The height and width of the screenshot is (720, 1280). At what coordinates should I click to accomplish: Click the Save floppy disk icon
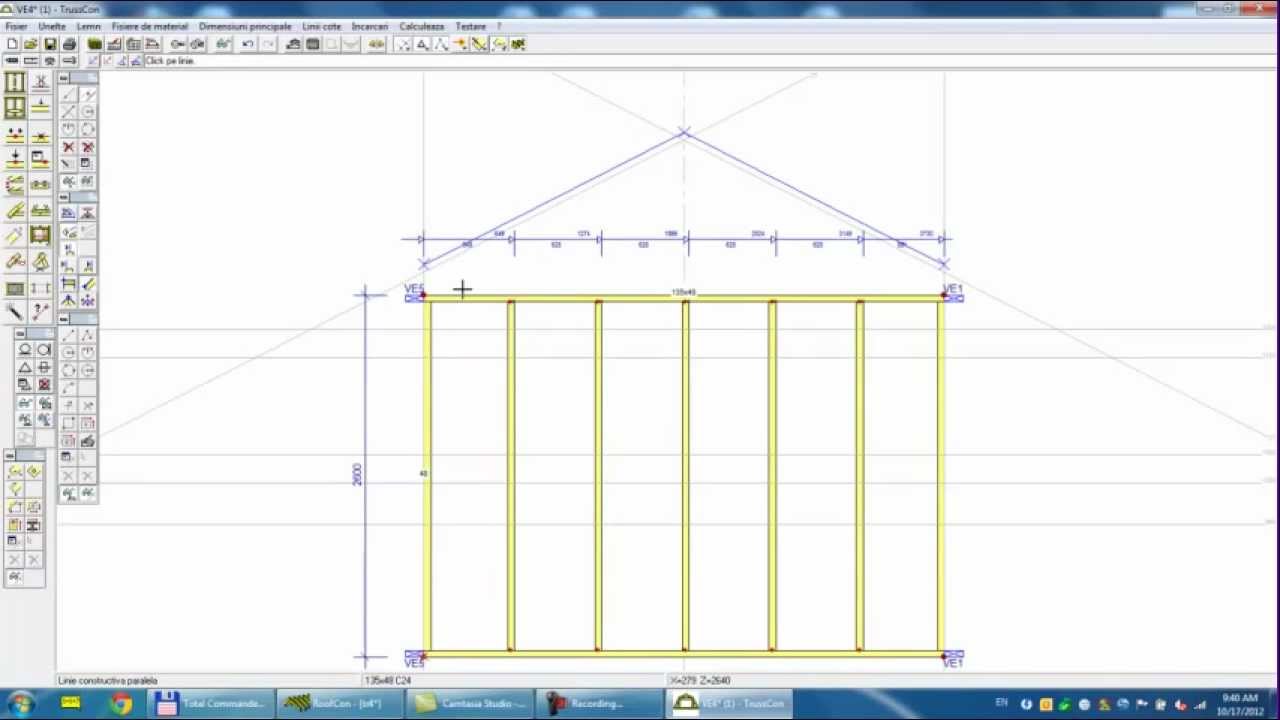pos(50,44)
